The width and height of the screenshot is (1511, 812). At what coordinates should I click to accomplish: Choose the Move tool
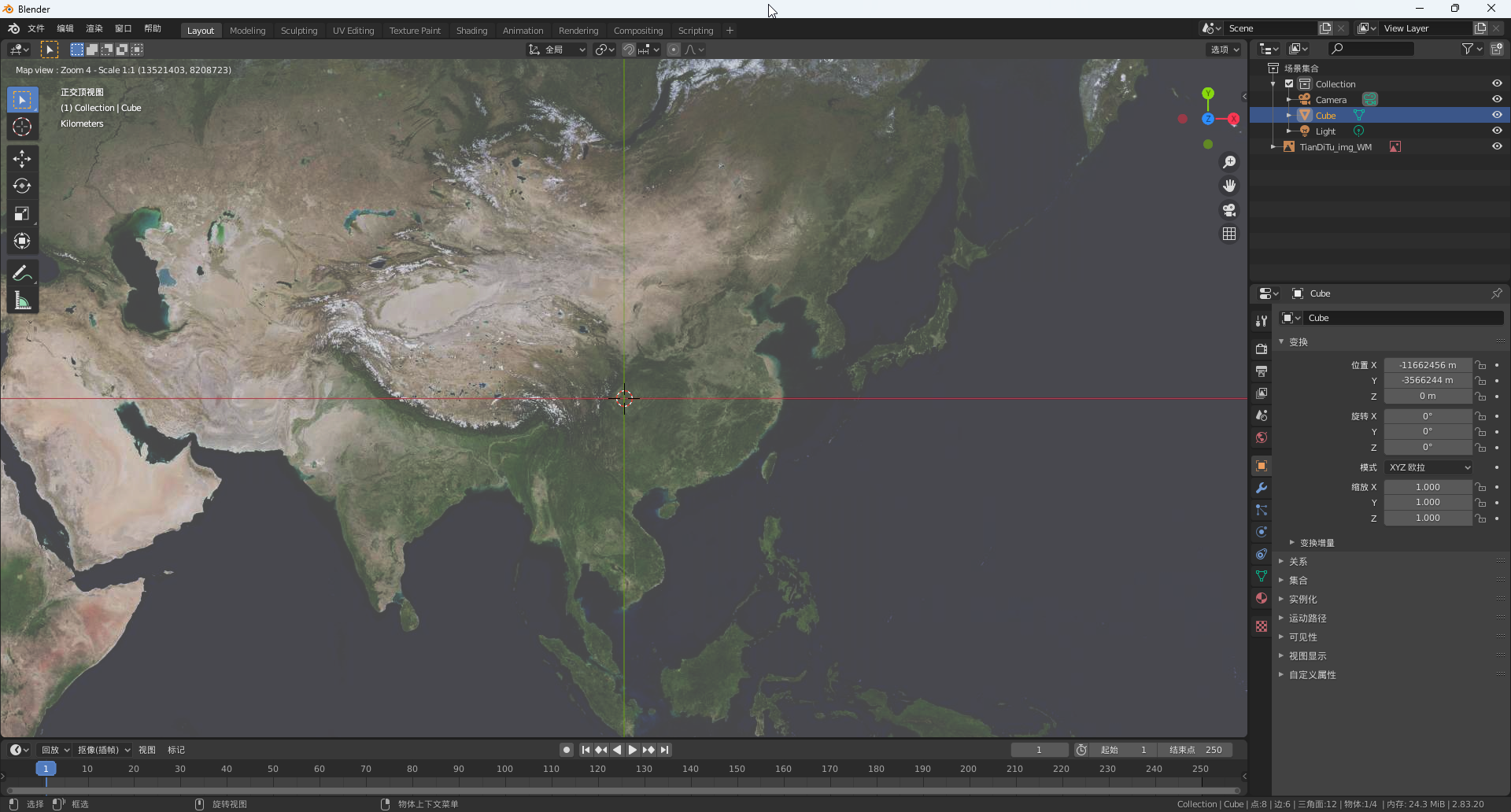click(22, 159)
